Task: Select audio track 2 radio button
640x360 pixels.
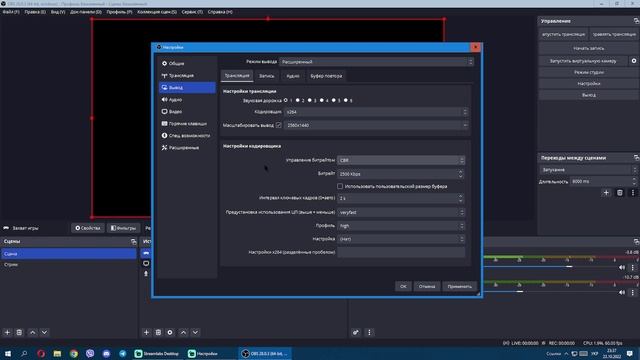Action: coord(298,100)
